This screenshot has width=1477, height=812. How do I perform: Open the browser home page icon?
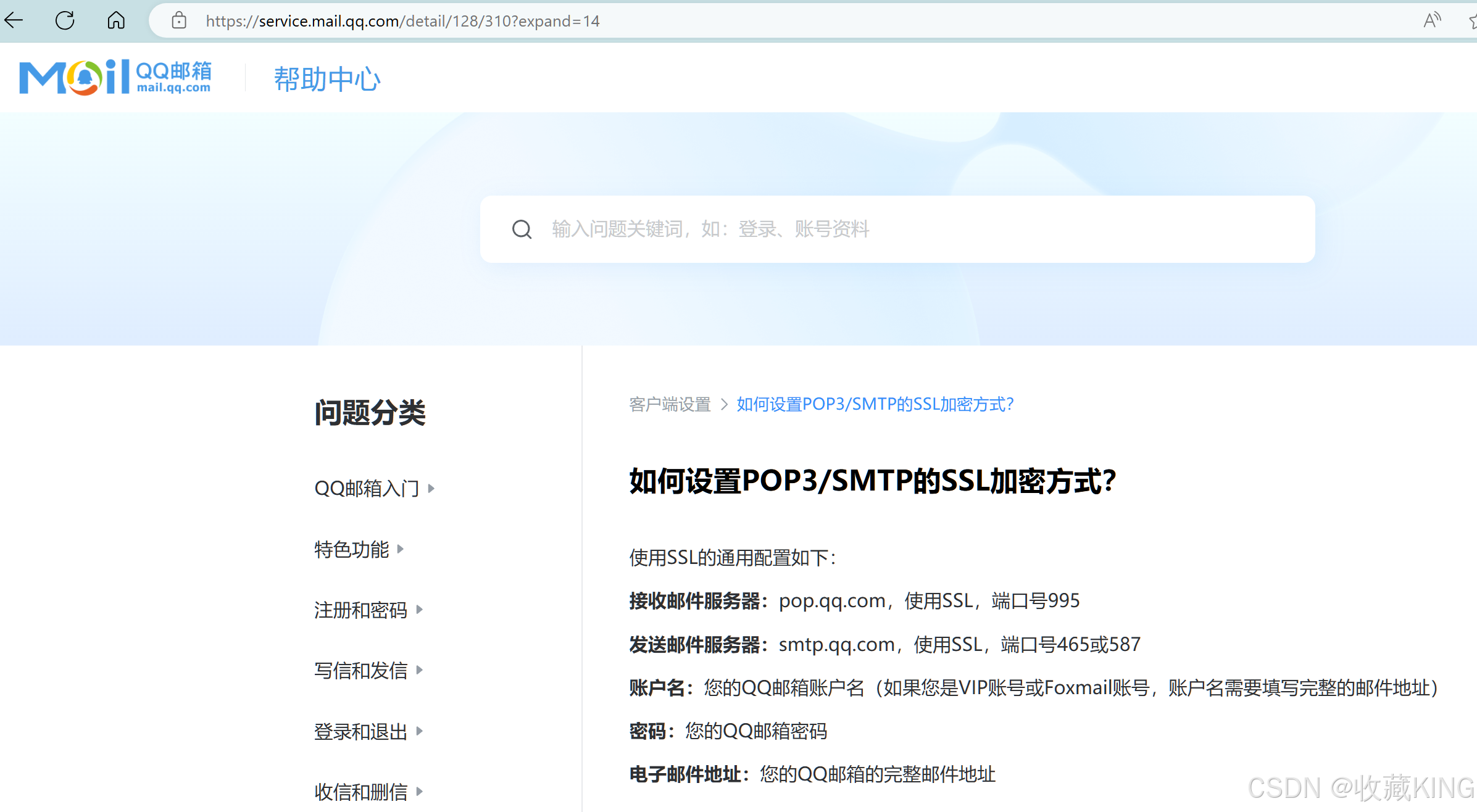tap(115, 20)
